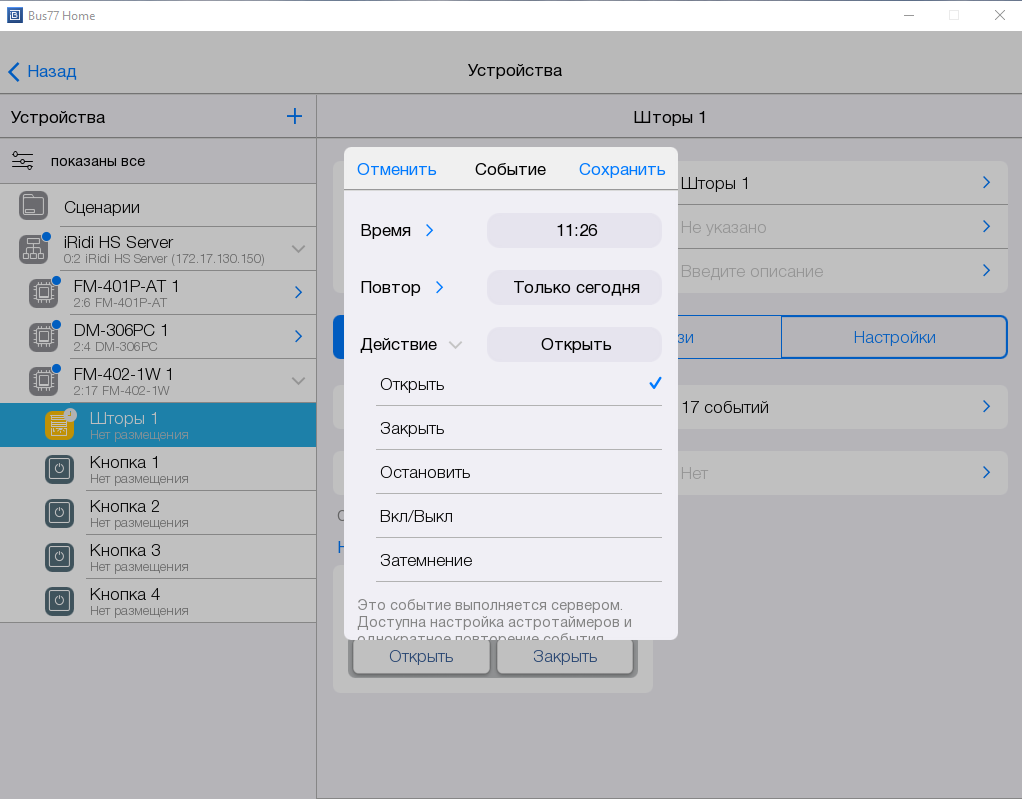
Task: Click Отменить to cancel the event
Action: [x=396, y=169]
